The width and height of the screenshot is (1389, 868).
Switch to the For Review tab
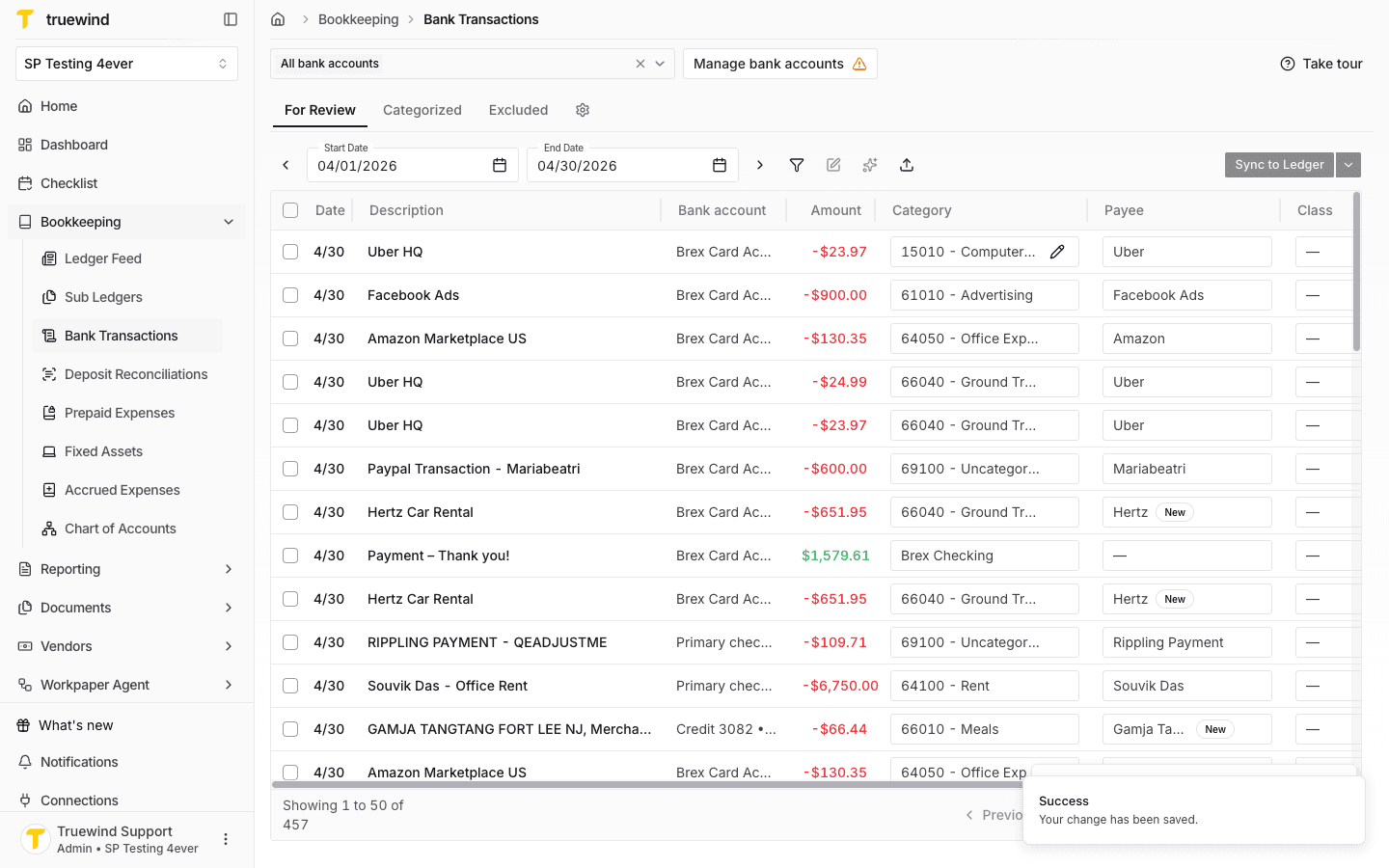tap(320, 110)
